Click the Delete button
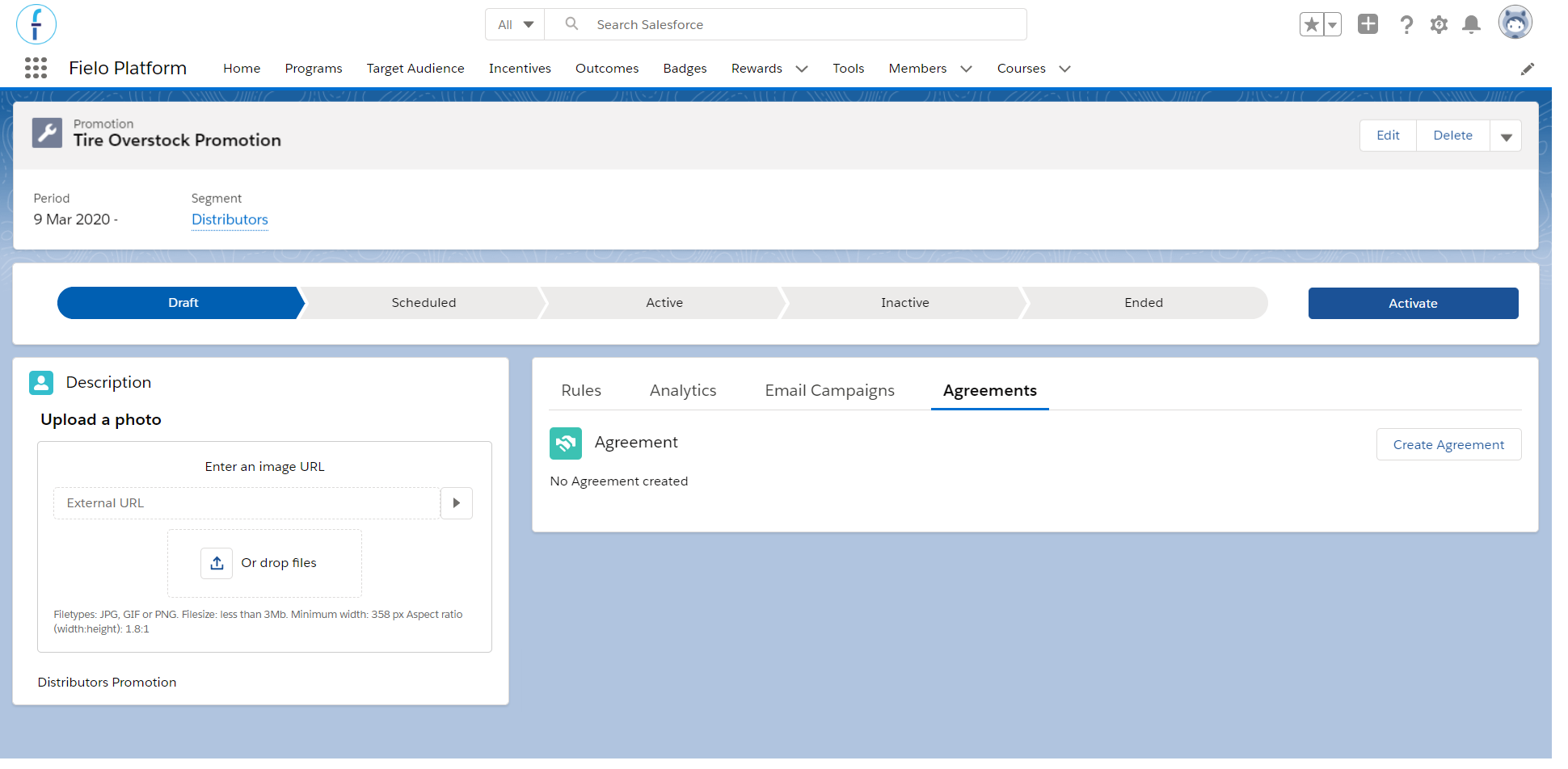The width and height of the screenshot is (1568, 769). tap(1453, 136)
